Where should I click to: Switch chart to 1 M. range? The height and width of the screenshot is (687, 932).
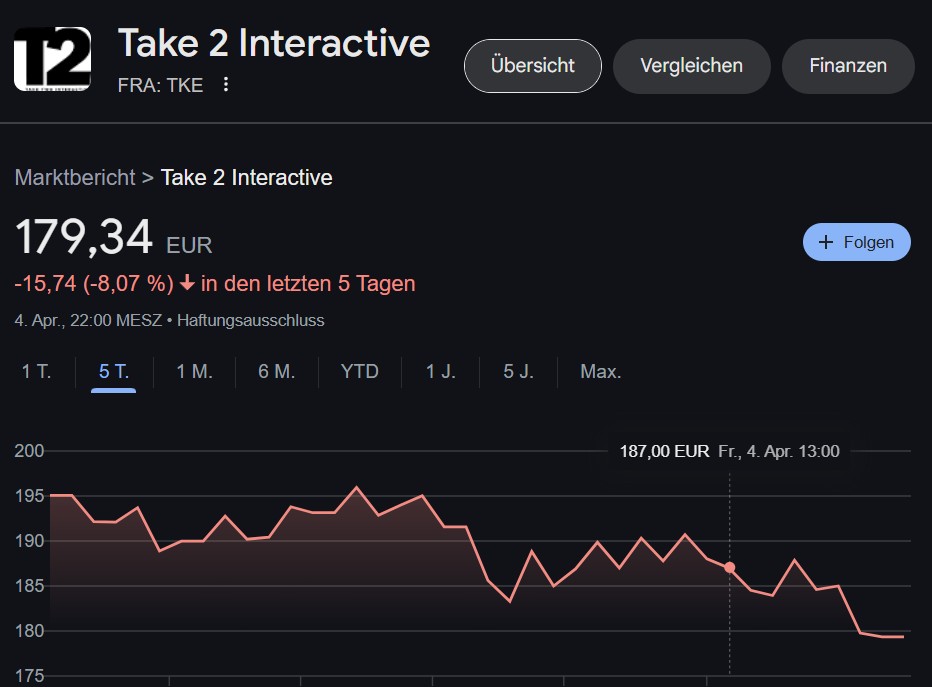click(194, 371)
